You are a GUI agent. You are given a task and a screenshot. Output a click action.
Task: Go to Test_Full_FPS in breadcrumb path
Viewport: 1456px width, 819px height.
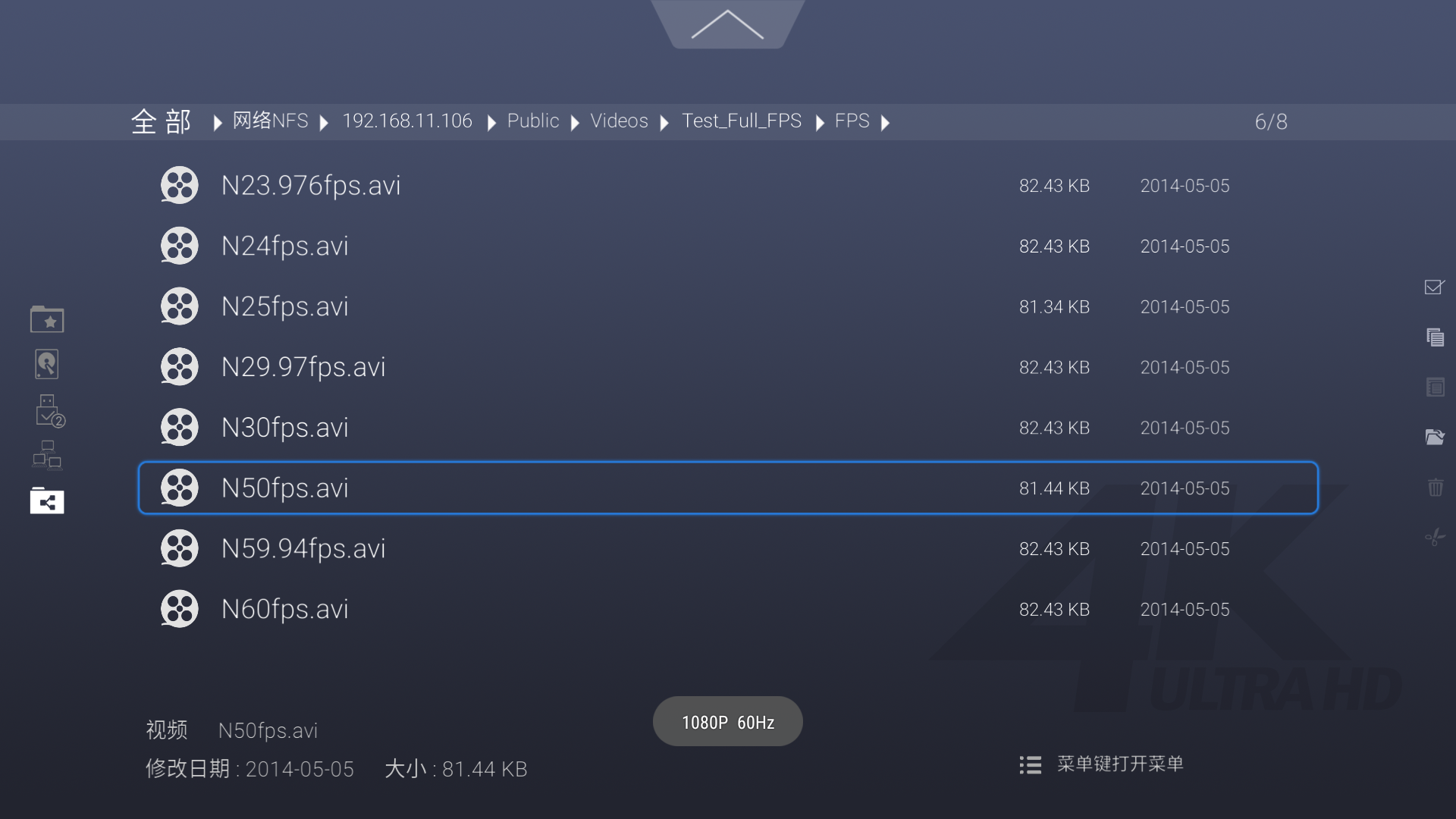742,121
